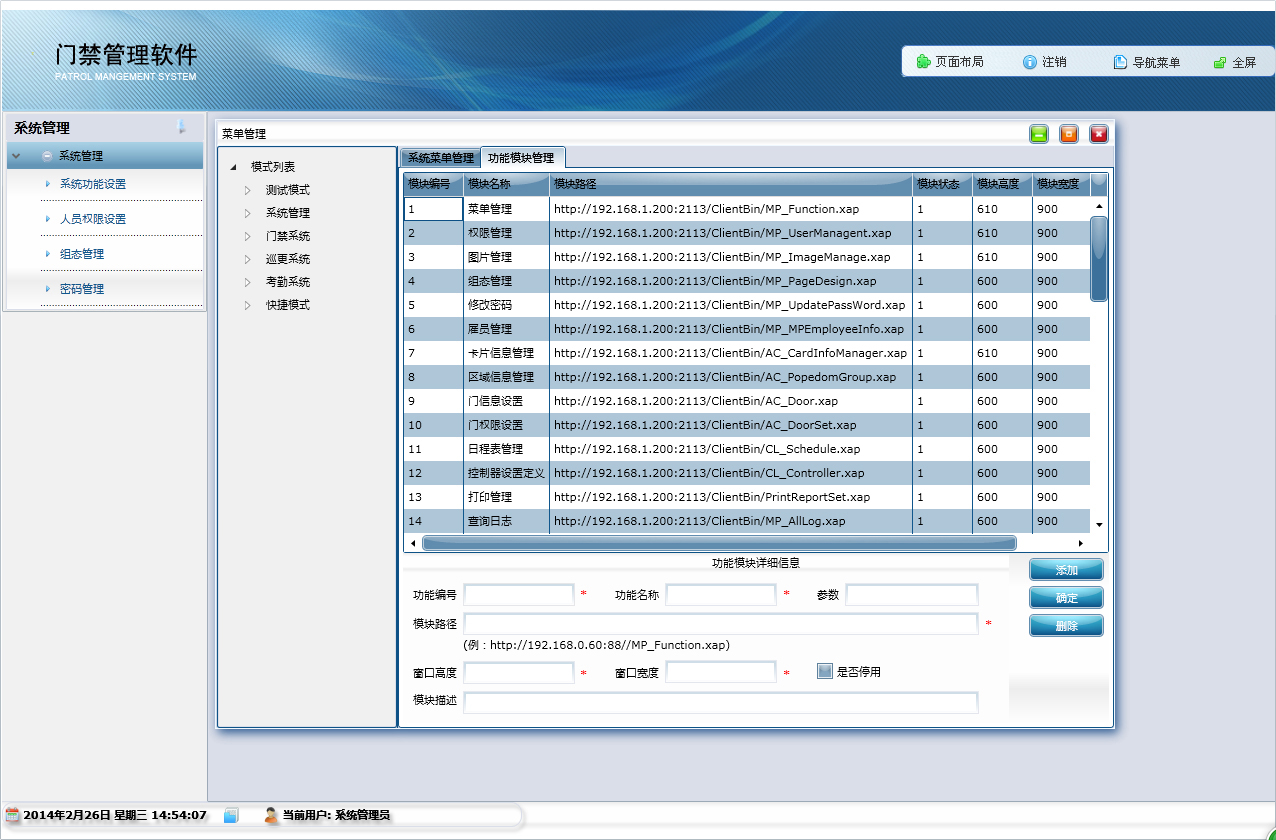1276x840 pixels.
Task: Click the current user avatar icon
Action: (270, 815)
